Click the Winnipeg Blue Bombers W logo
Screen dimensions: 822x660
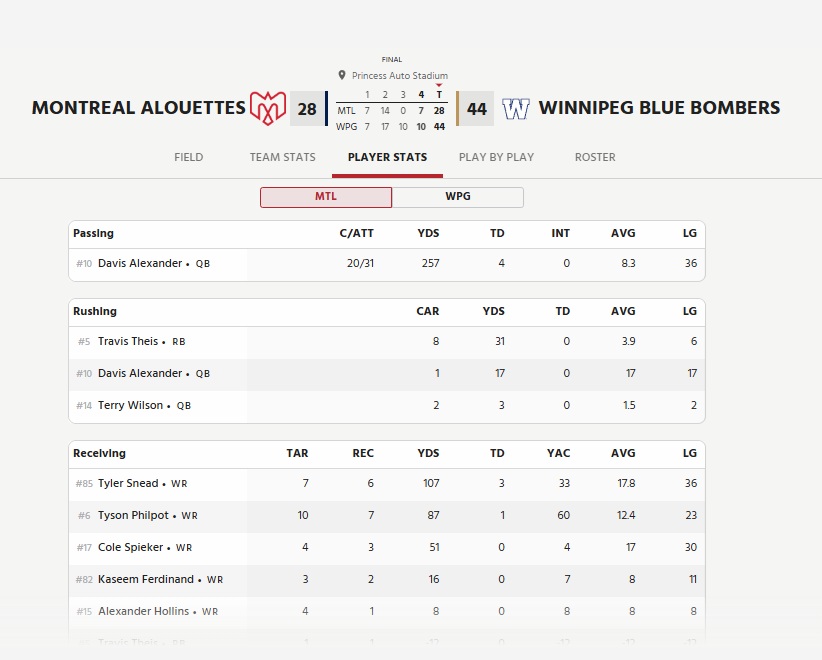click(516, 109)
